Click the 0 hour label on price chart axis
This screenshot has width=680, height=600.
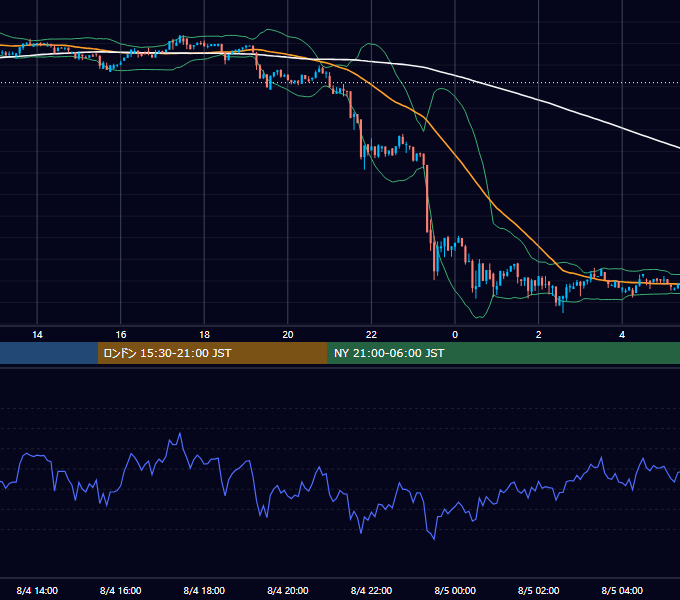click(x=455, y=335)
